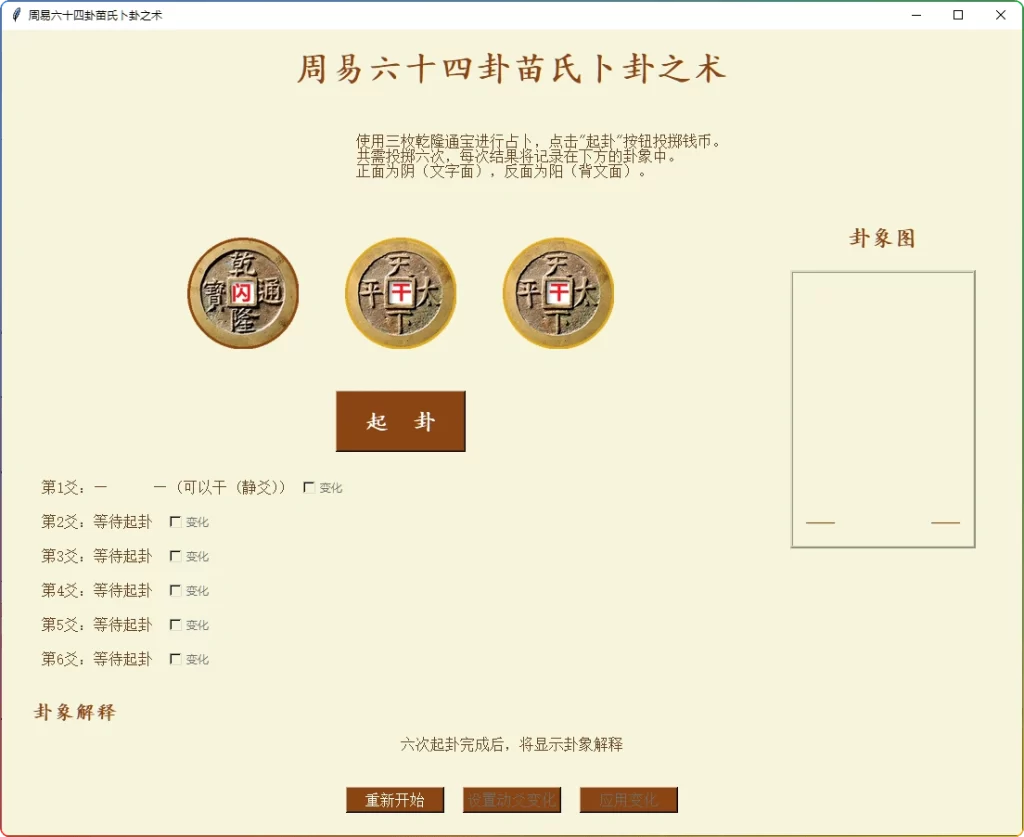Click the 应用变化 button
Screen dimensions: 1024x837
tap(628, 800)
